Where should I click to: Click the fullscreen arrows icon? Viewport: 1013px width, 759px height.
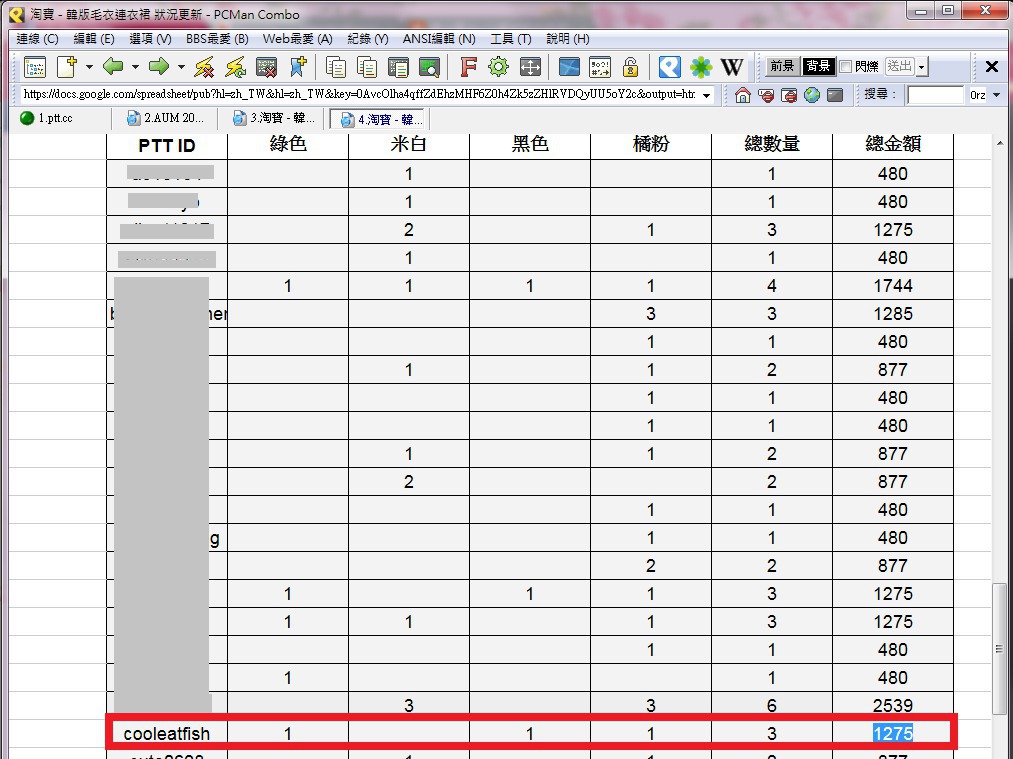point(530,67)
